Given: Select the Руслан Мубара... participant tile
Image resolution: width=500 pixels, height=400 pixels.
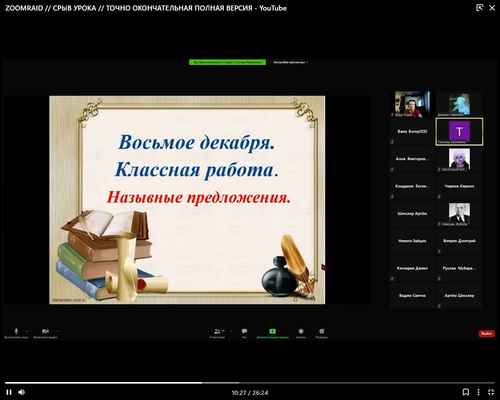Looking at the screenshot, I should pyautogui.click(x=459, y=268).
